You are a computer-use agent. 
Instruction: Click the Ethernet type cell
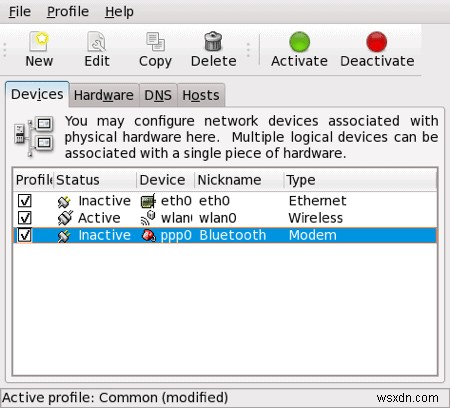point(317,201)
